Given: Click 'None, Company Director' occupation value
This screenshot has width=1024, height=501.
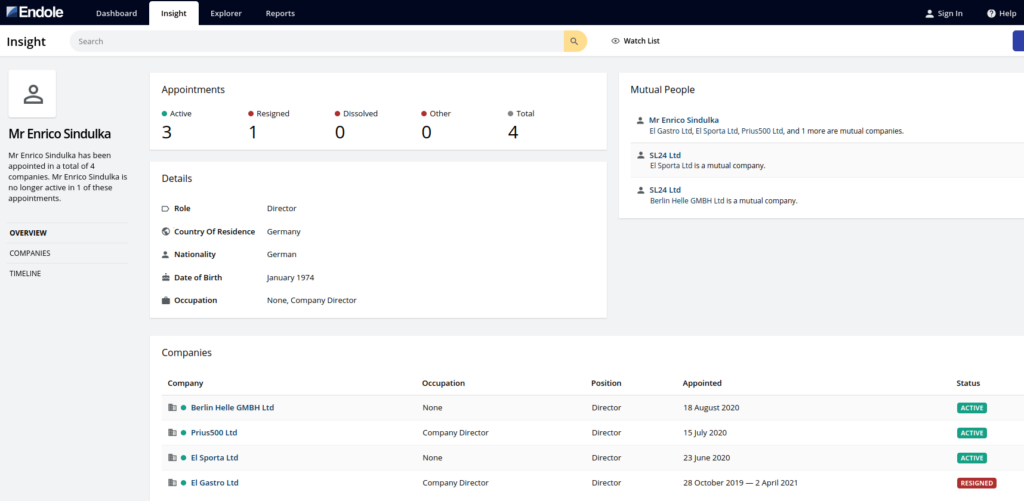Looking at the screenshot, I should tap(312, 300).
